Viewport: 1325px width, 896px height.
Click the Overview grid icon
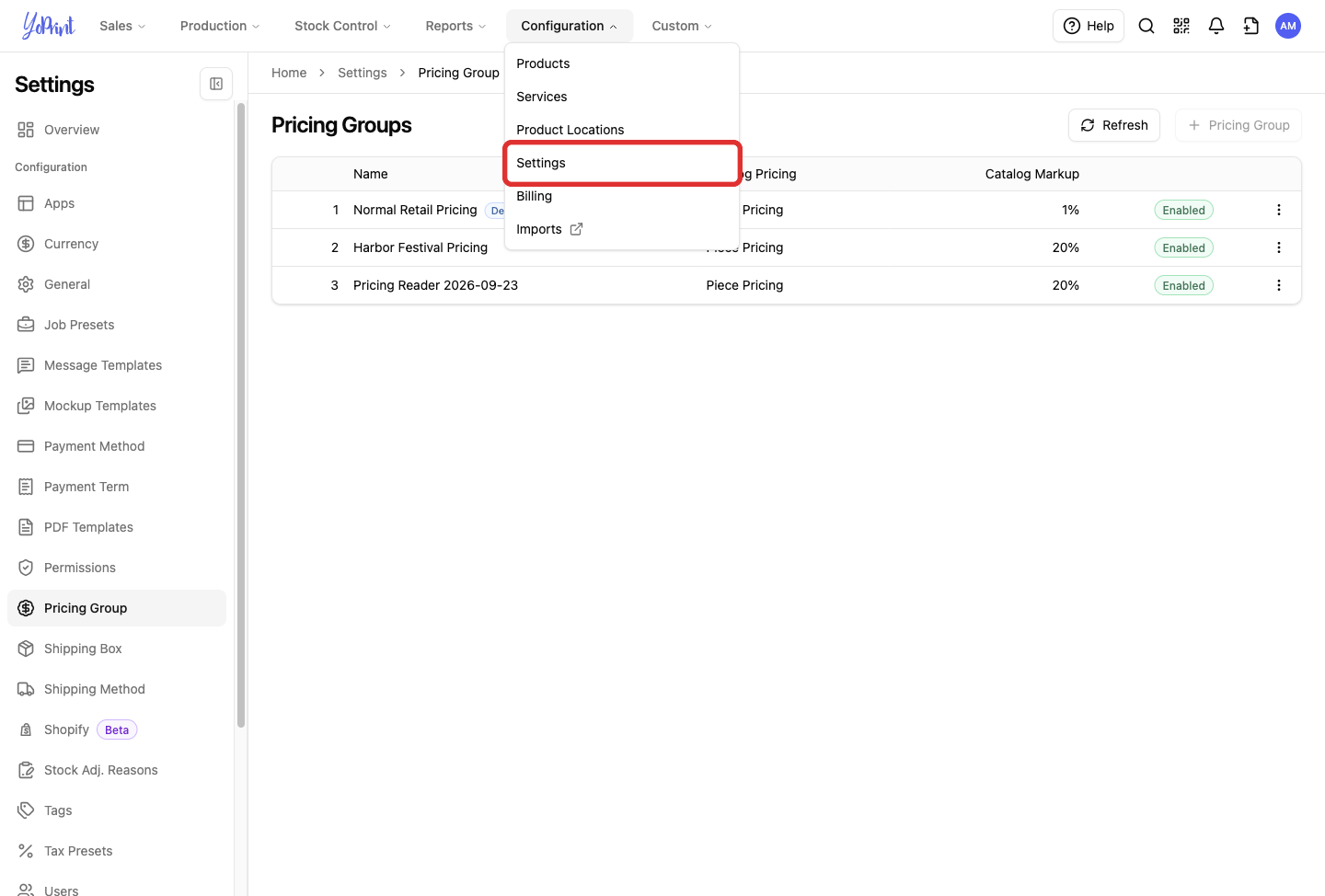(x=26, y=130)
